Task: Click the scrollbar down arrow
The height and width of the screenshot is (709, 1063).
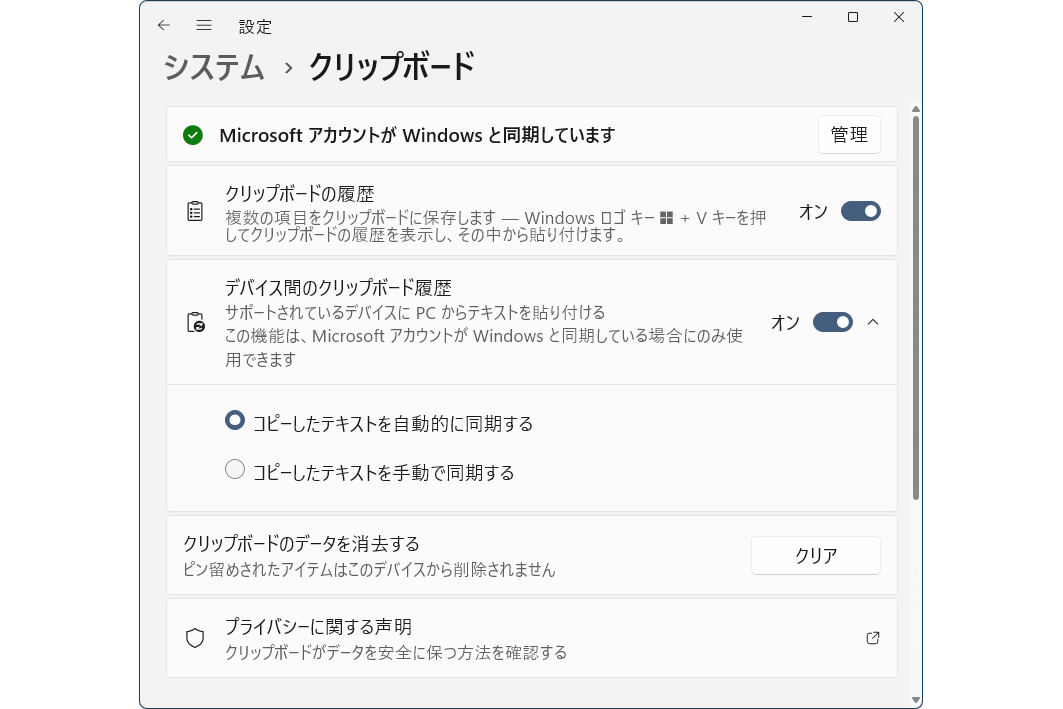Action: tap(916, 699)
